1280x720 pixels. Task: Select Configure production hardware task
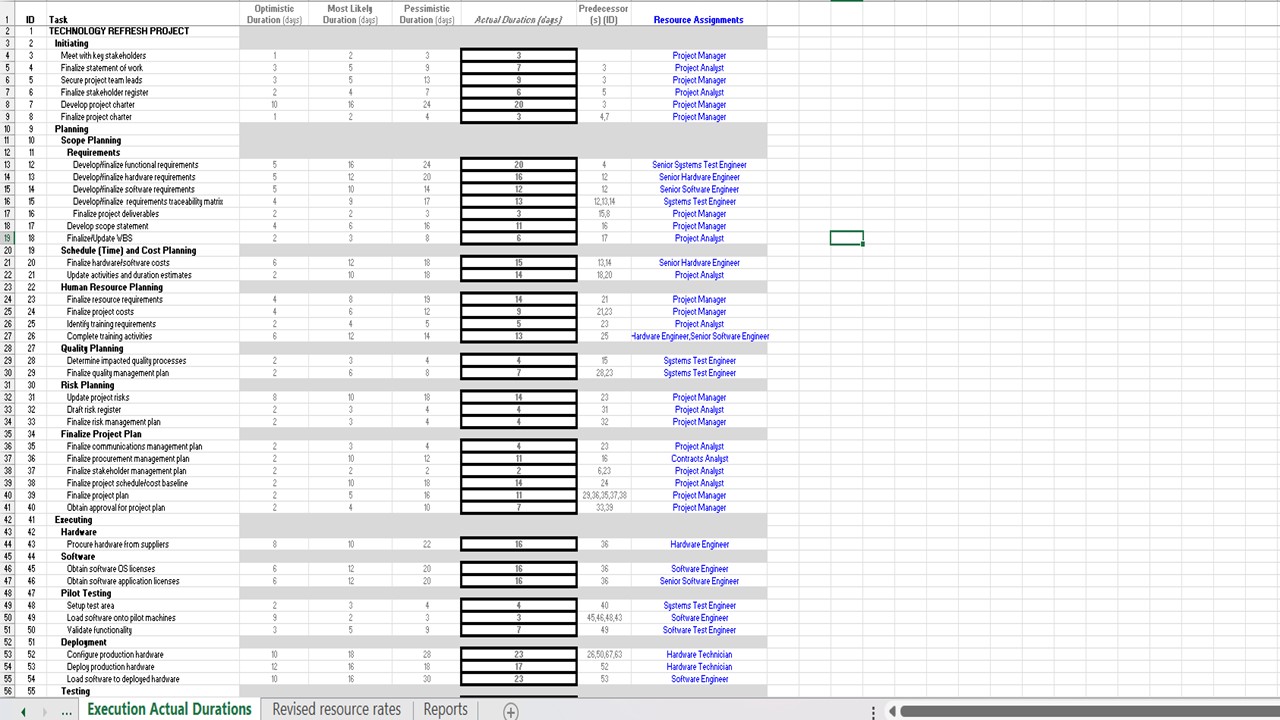coord(115,655)
